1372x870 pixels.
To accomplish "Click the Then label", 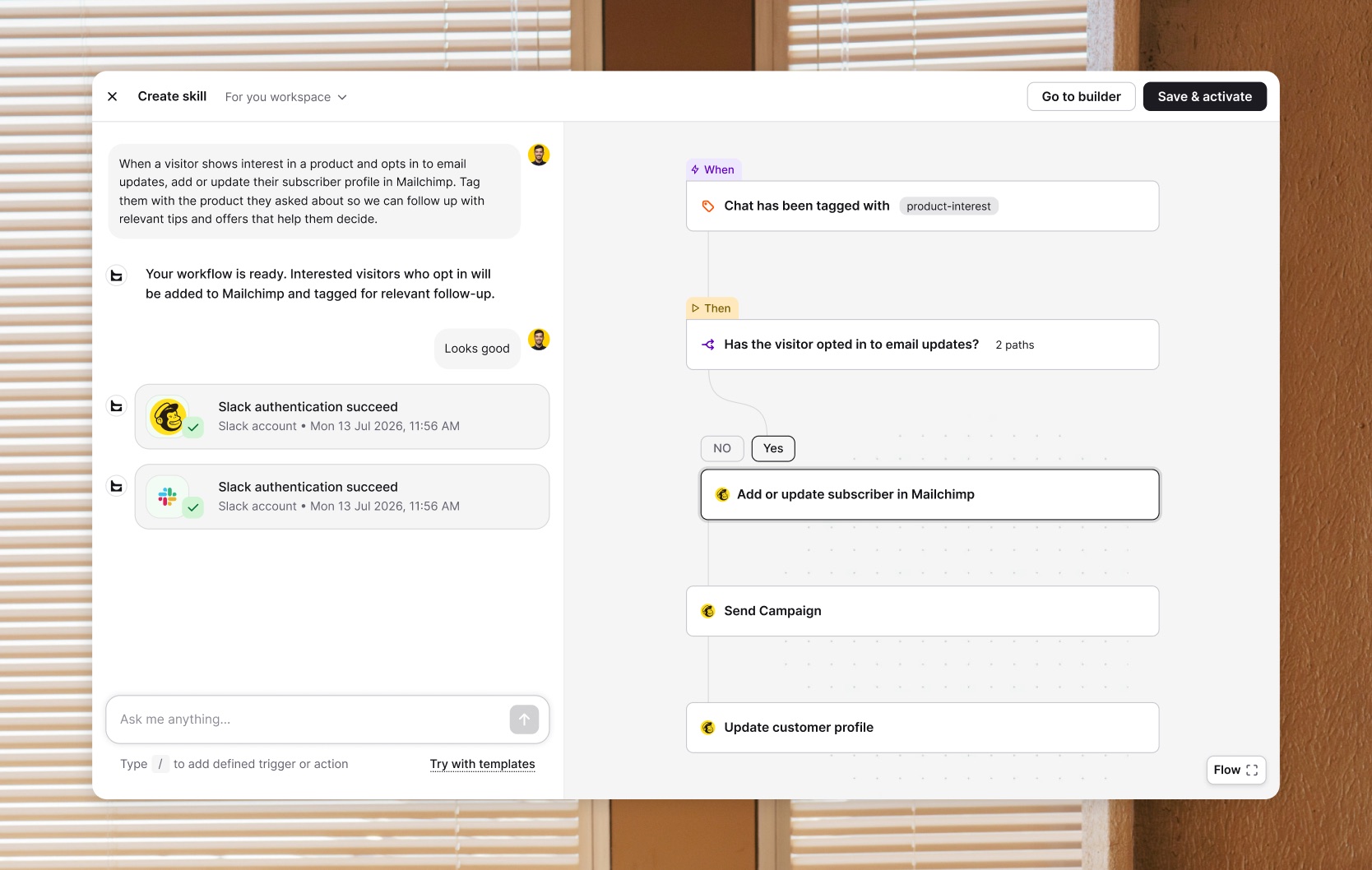I will tap(711, 308).
